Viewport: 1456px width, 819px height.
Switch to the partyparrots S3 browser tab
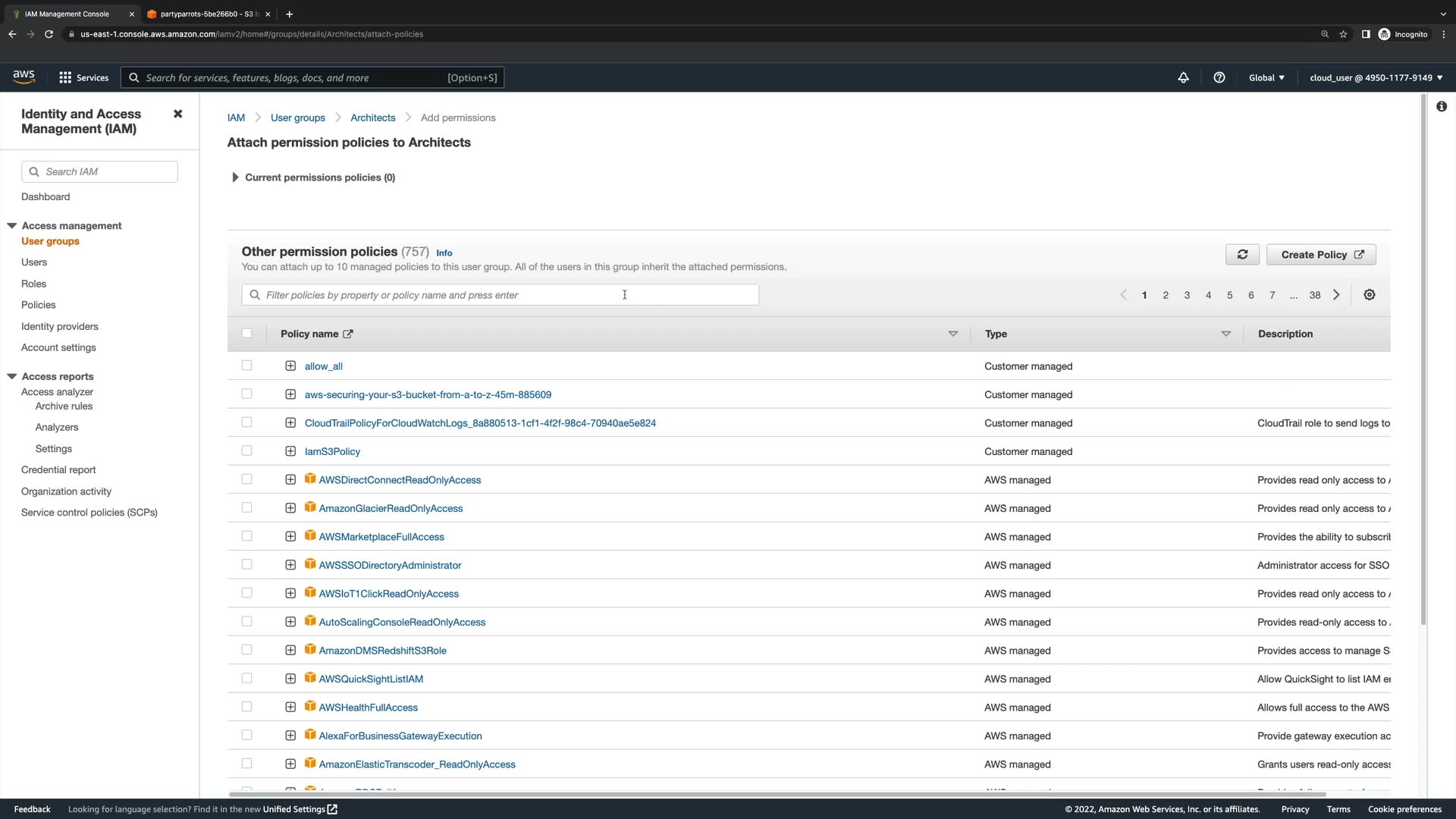tap(205, 14)
